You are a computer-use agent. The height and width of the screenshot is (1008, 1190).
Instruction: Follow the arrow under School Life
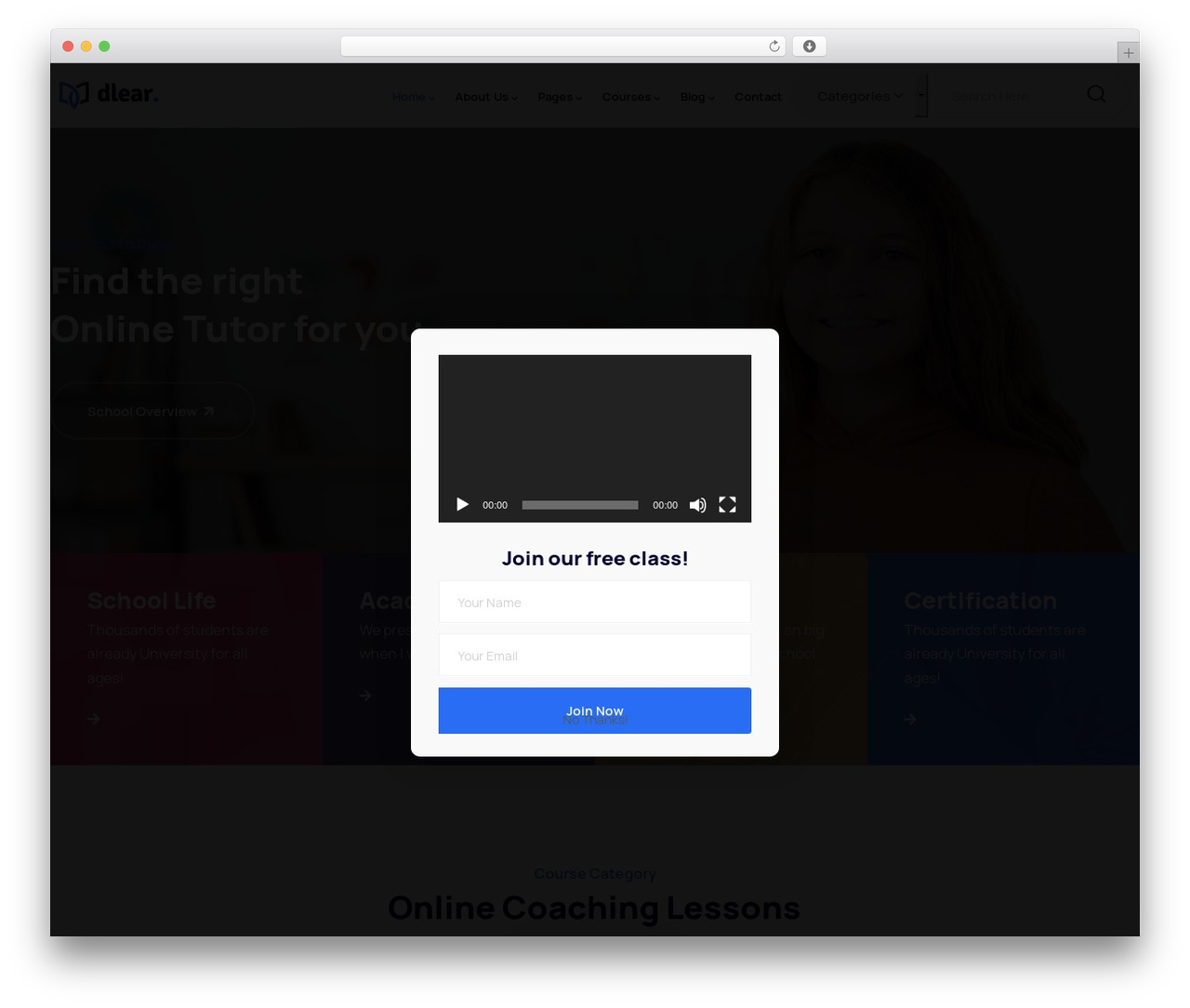(x=93, y=719)
